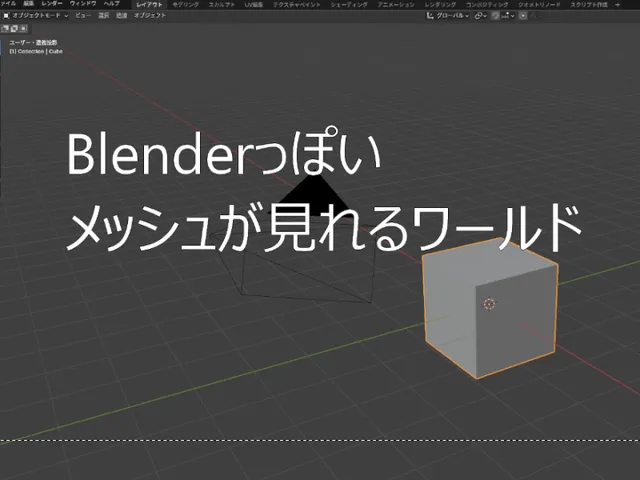Switch to the アニメーション workspace tab
Image resolution: width=640 pixels, height=480 pixels.
pos(396,4)
